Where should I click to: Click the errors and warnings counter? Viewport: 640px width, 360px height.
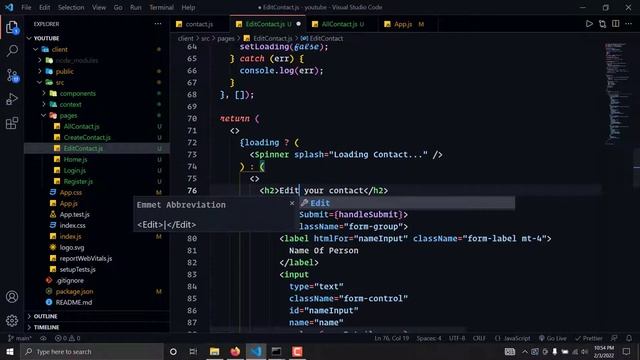(x=67, y=338)
